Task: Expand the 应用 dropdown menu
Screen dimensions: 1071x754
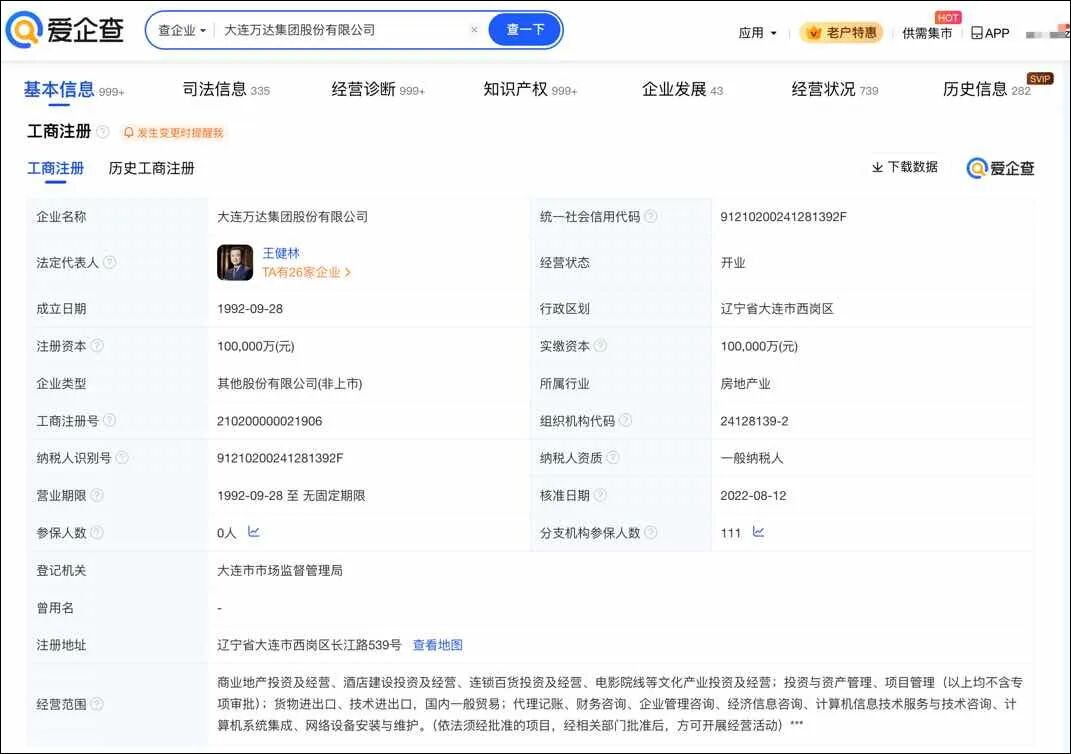Action: (757, 33)
